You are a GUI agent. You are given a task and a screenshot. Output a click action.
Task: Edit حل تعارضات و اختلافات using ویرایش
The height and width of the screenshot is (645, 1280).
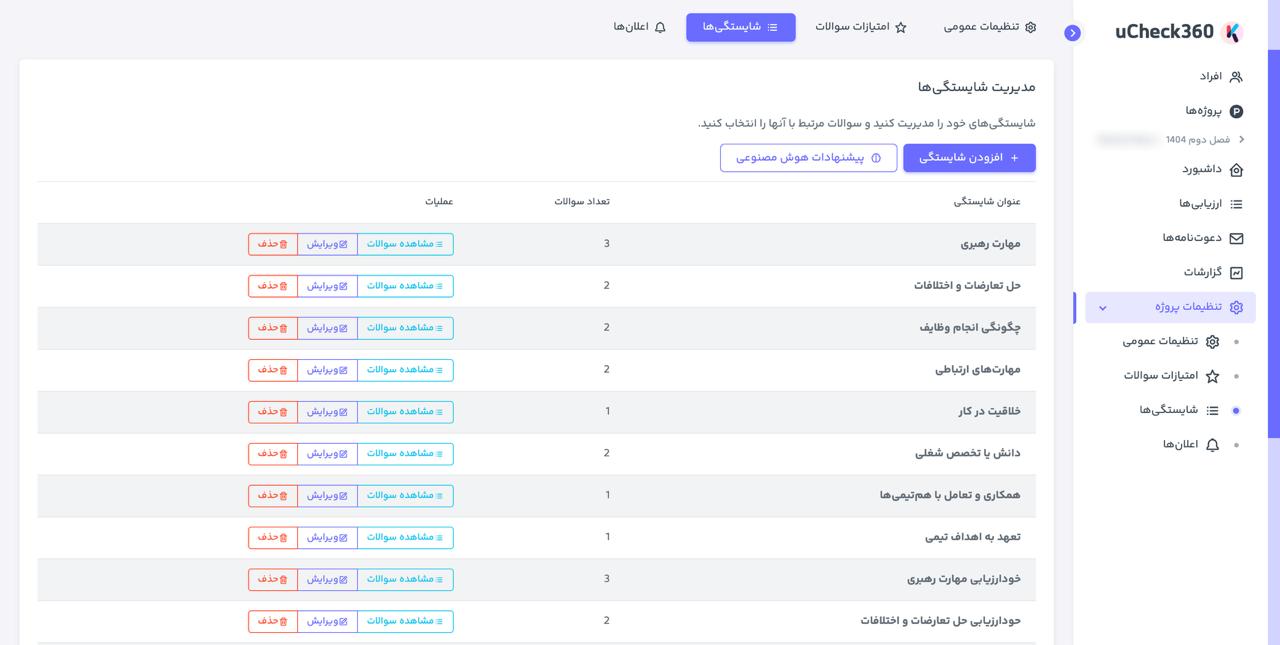(x=324, y=285)
